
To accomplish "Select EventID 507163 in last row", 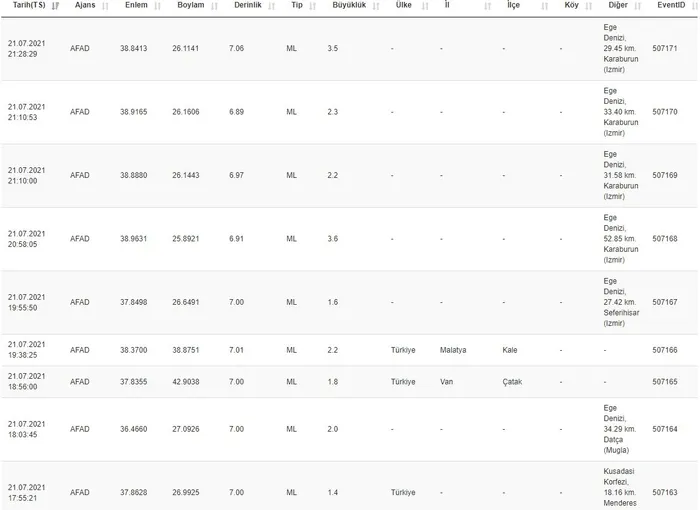I will pyautogui.click(x=665, y=492).
